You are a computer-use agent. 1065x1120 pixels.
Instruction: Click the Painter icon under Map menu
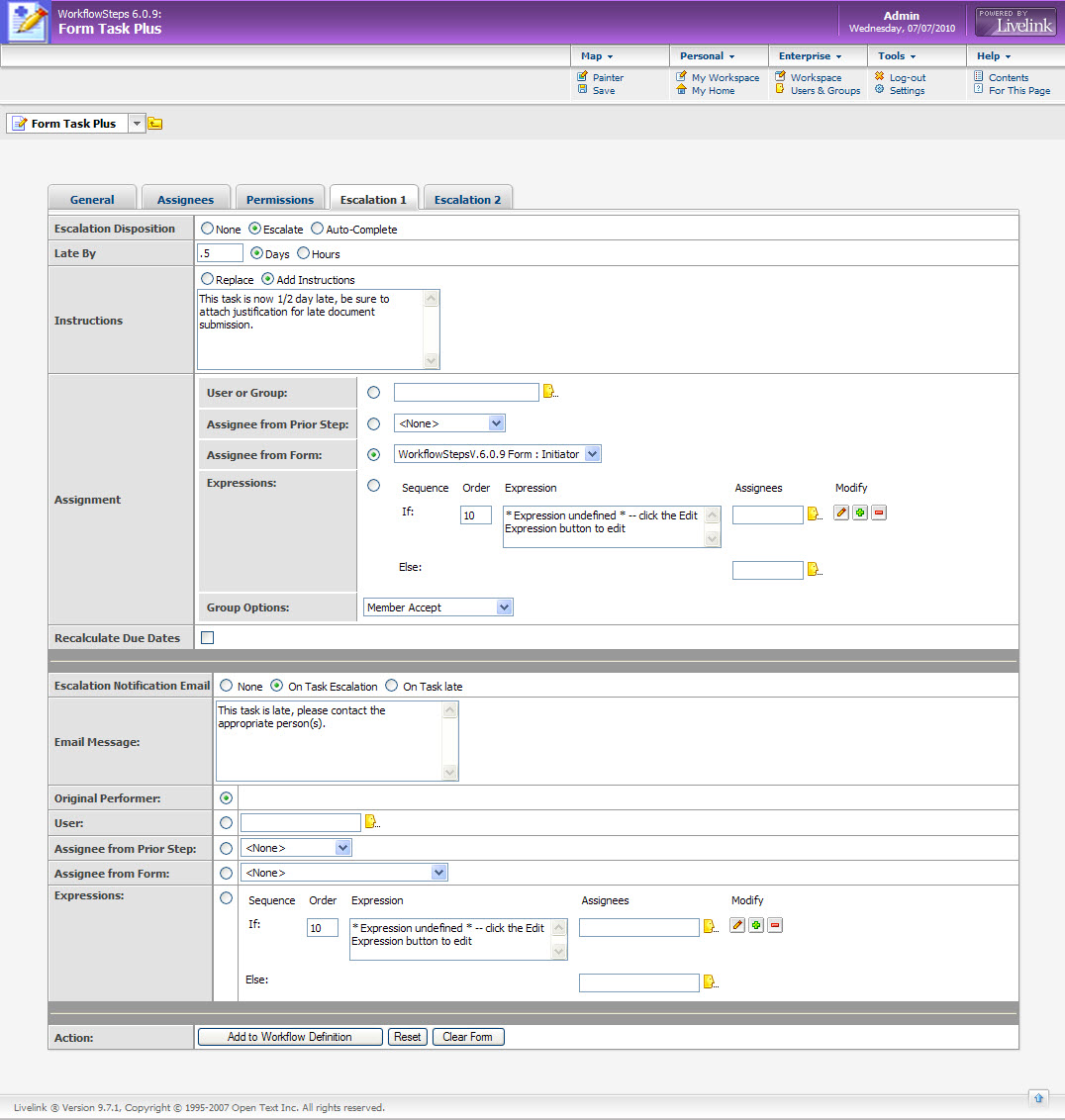point(583,76)
